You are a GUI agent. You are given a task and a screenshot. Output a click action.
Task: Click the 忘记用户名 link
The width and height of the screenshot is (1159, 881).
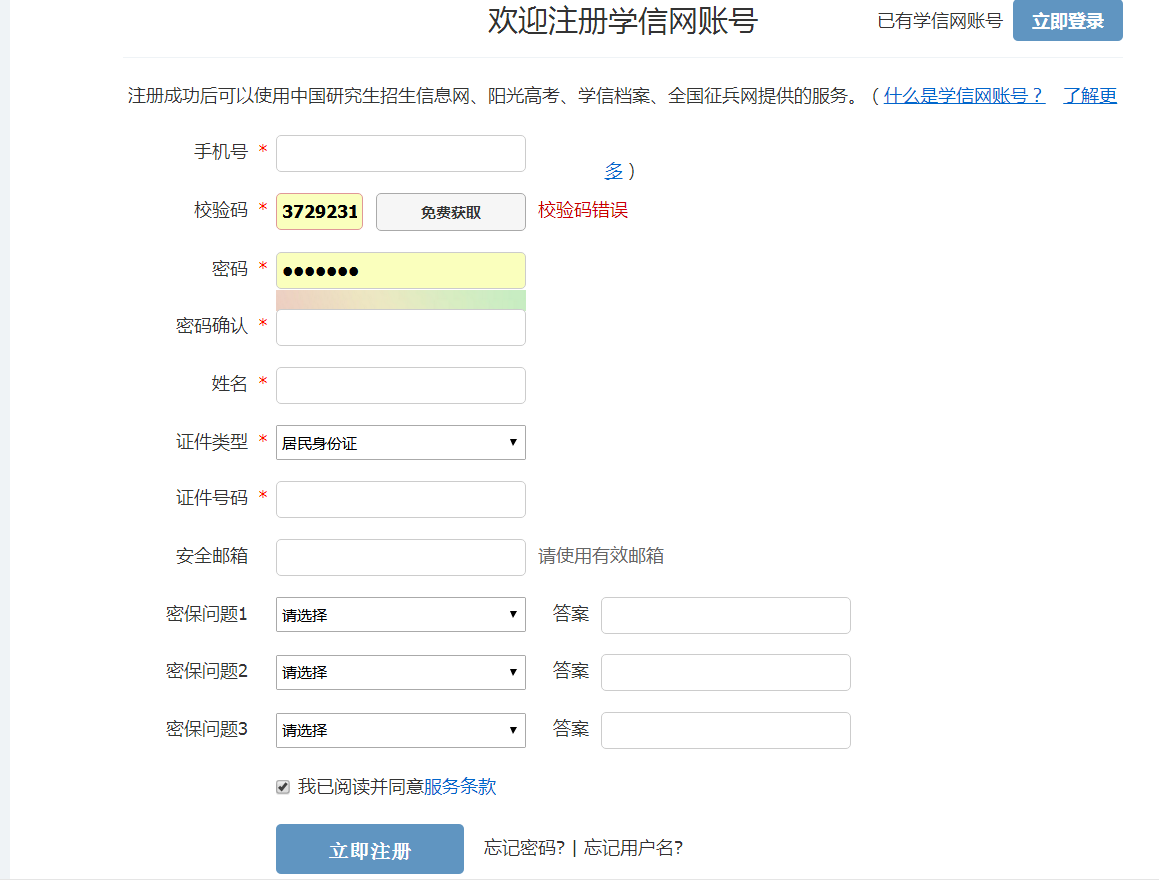[632, 847]
